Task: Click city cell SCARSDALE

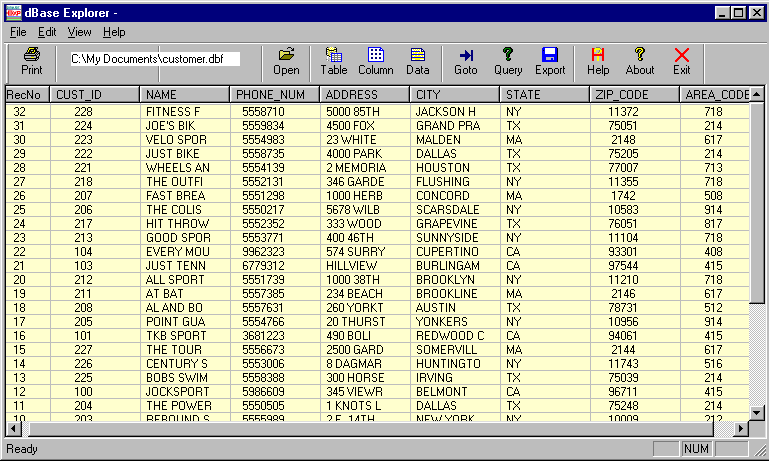Action: tap(455, 210)
